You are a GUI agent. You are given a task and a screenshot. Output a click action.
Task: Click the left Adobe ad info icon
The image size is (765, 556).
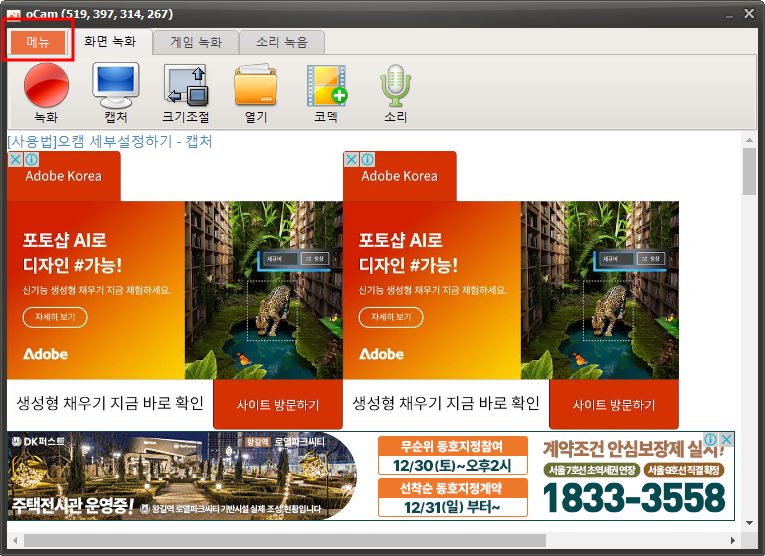pyautogui.click(x=31, y=159)
